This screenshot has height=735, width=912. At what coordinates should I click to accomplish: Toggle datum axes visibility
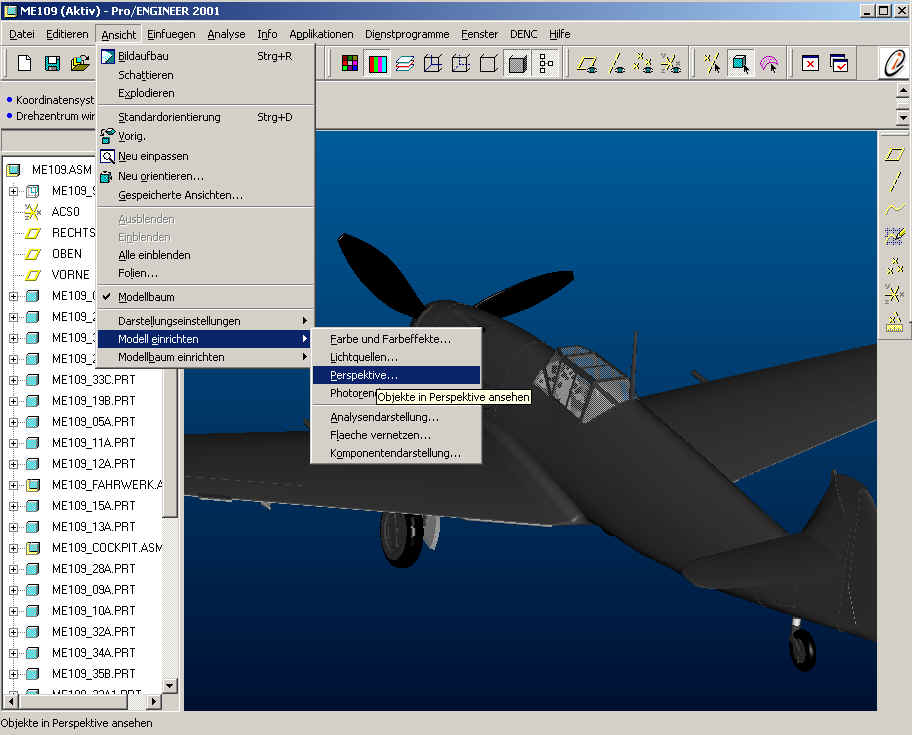[616, 63]
